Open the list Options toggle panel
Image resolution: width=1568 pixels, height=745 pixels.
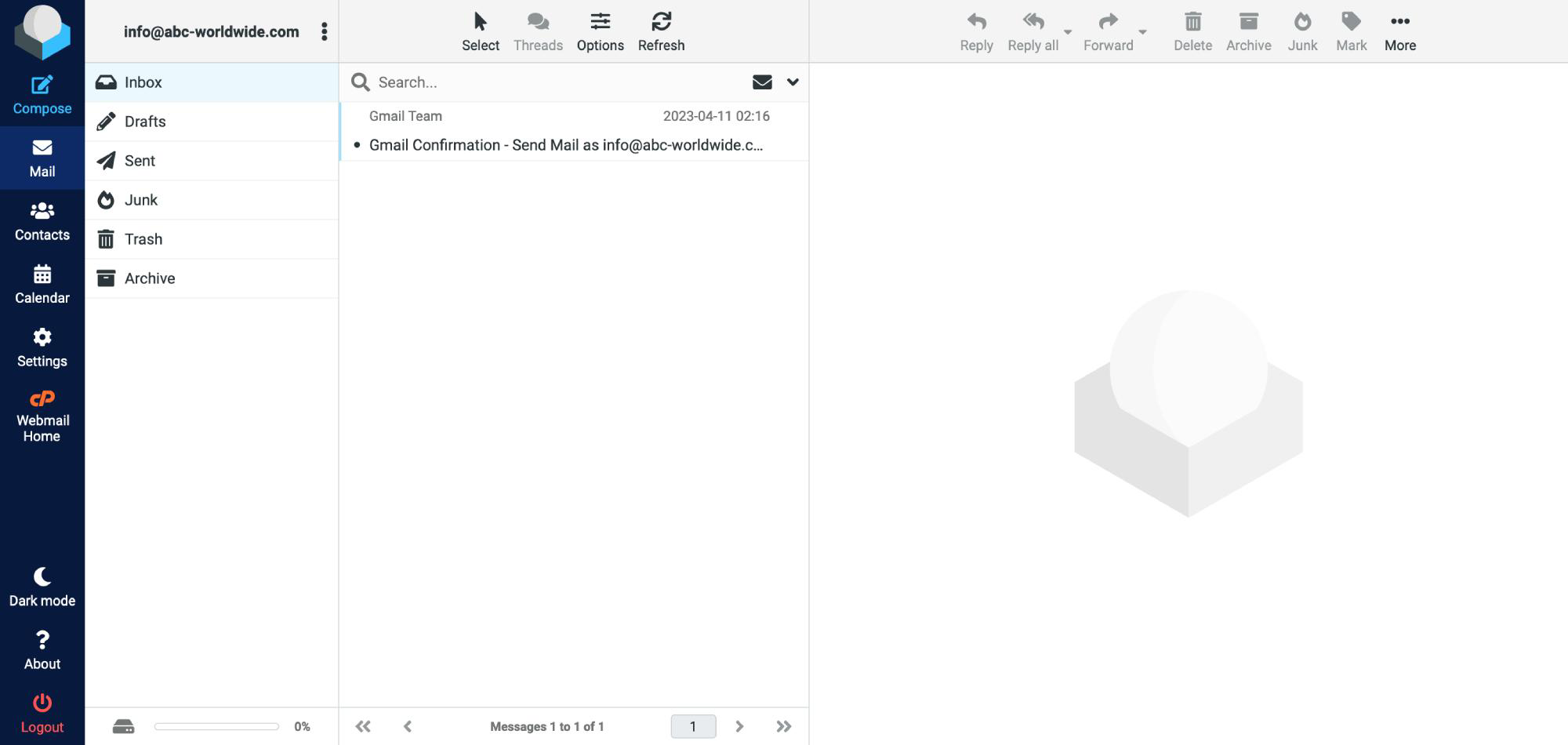(600, 31)
